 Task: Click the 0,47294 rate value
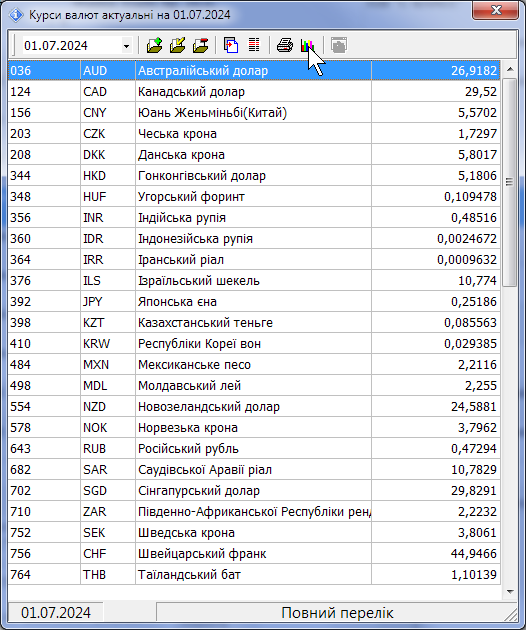[474, 448]
